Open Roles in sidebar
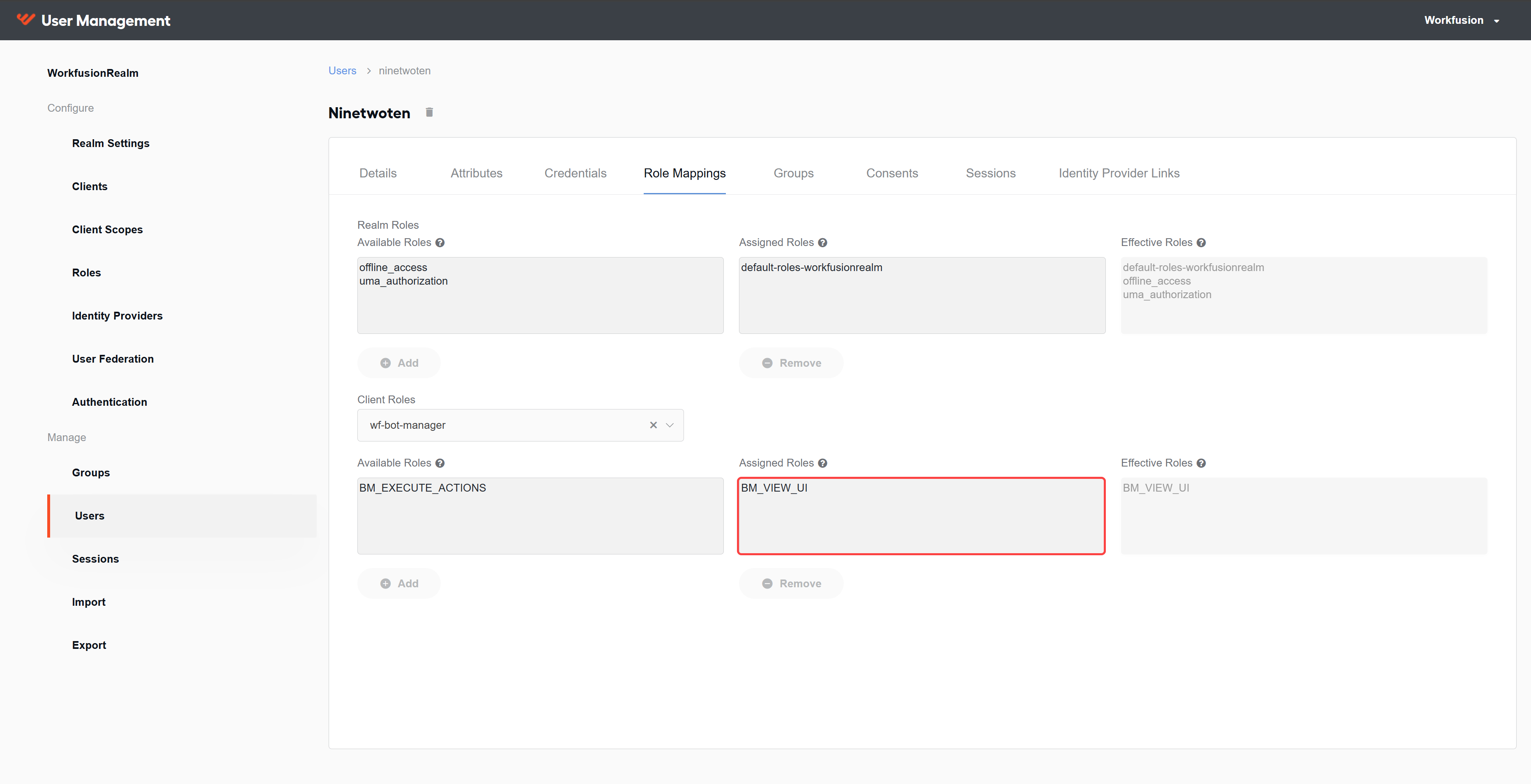 pyautogui.click(x=86, y=272)
